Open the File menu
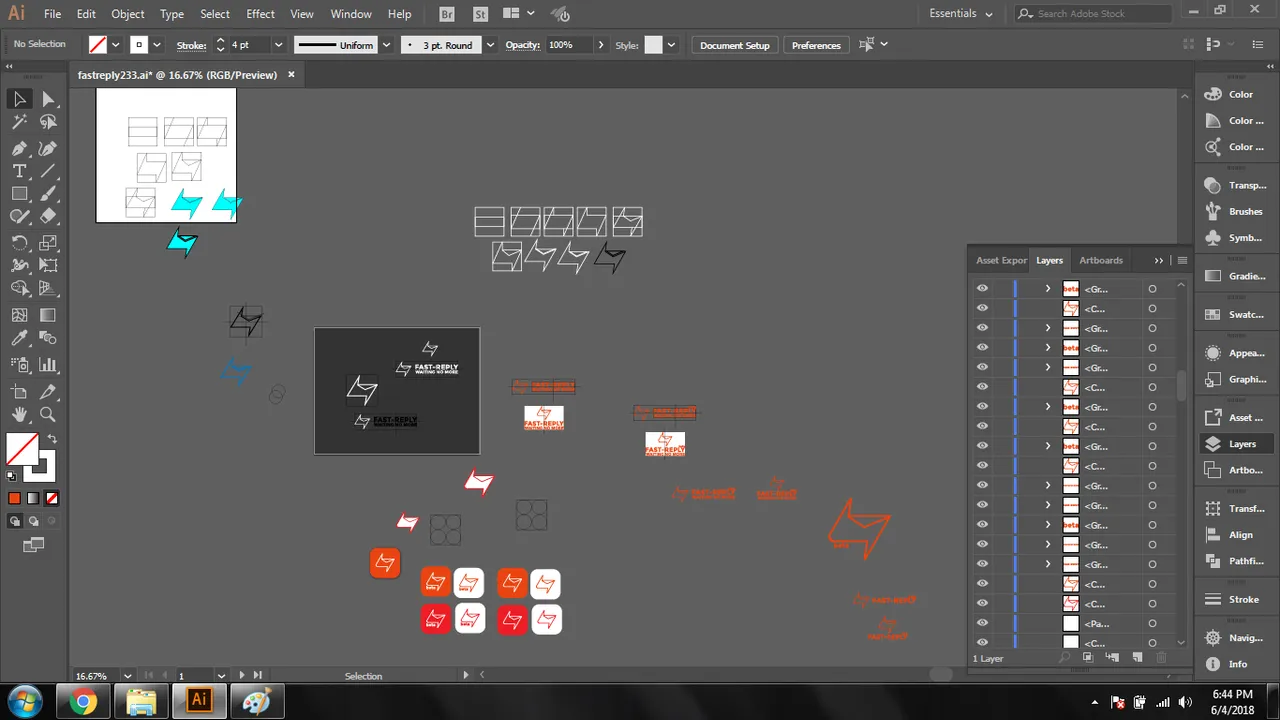The width and height of the screenshot is (1280, 720). coord(52,14)
